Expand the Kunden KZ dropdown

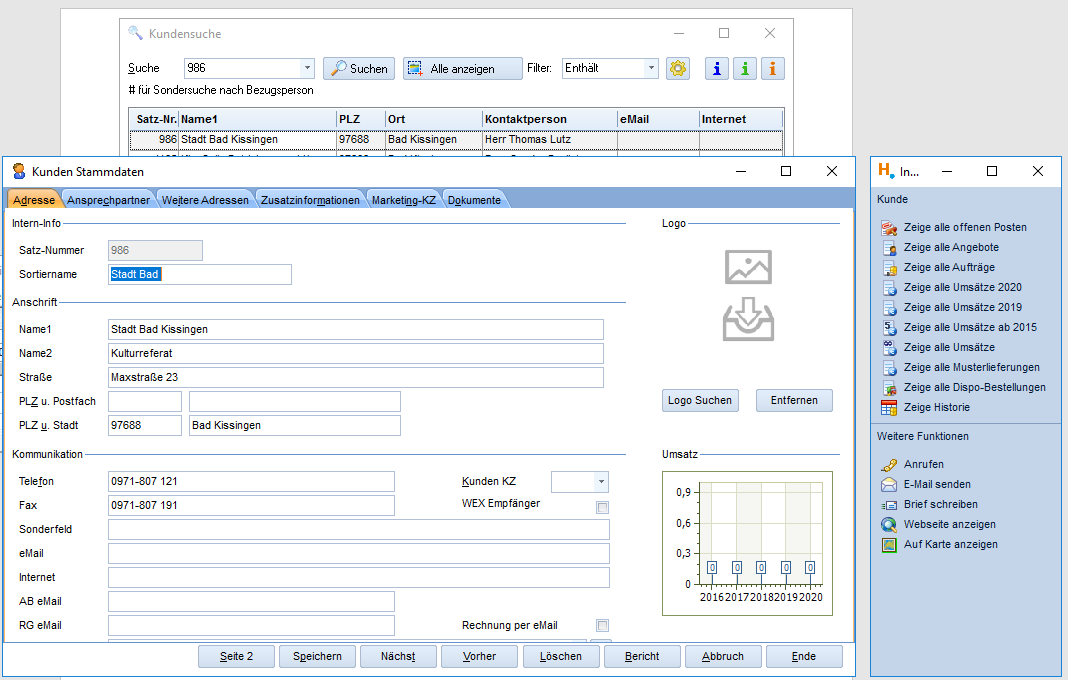tap(601, 482)
